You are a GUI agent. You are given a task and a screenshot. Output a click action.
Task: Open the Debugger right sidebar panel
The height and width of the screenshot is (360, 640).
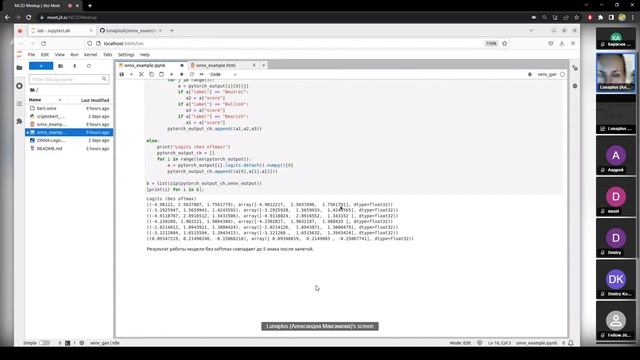pyautogui.click(x=575, y=86)
